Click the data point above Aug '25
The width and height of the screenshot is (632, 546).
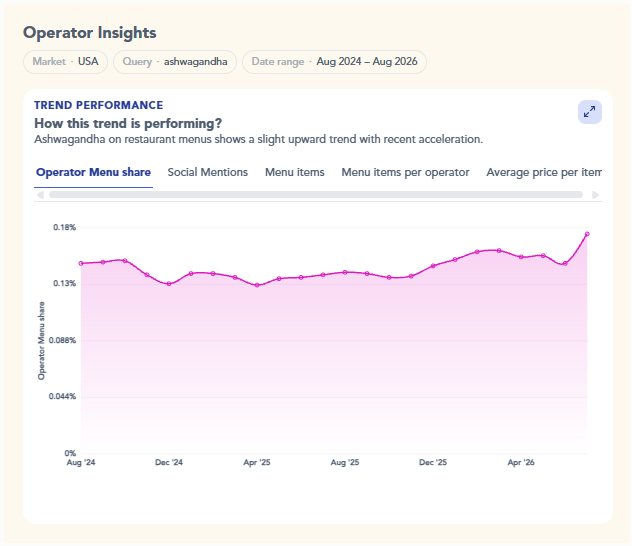tap(345, 272)
